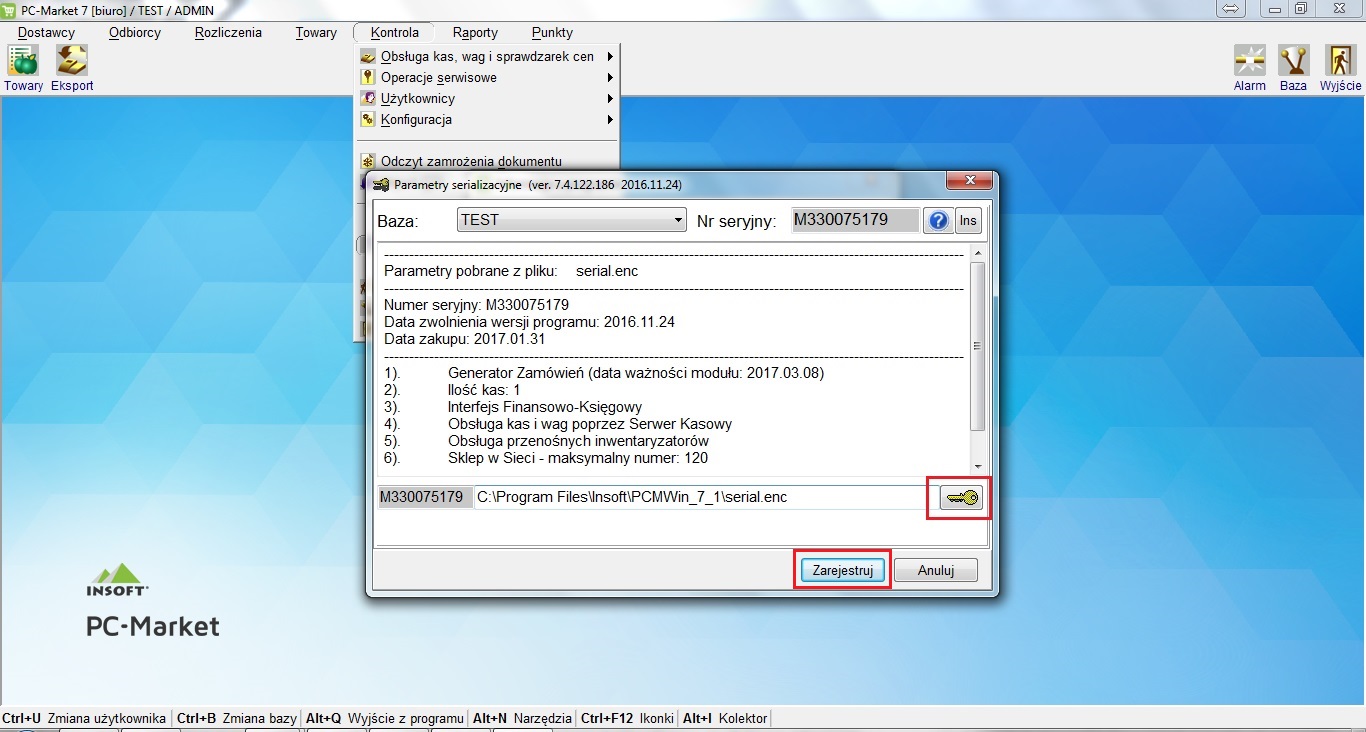Open the Eksport toolbar icon
Image resolution: width=1366 pixels, height=732 pixels.
pyautogui.click(x=72, y=61)
